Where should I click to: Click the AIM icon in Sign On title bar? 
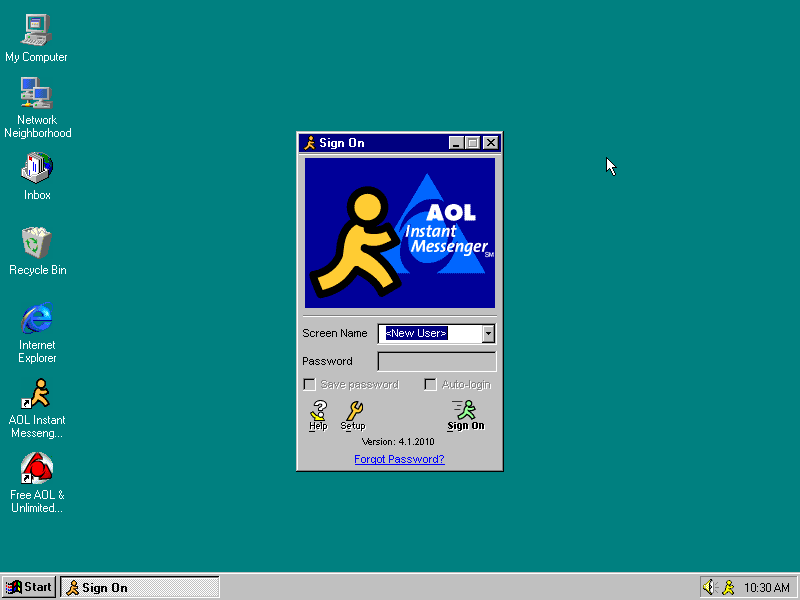(310, 143)
